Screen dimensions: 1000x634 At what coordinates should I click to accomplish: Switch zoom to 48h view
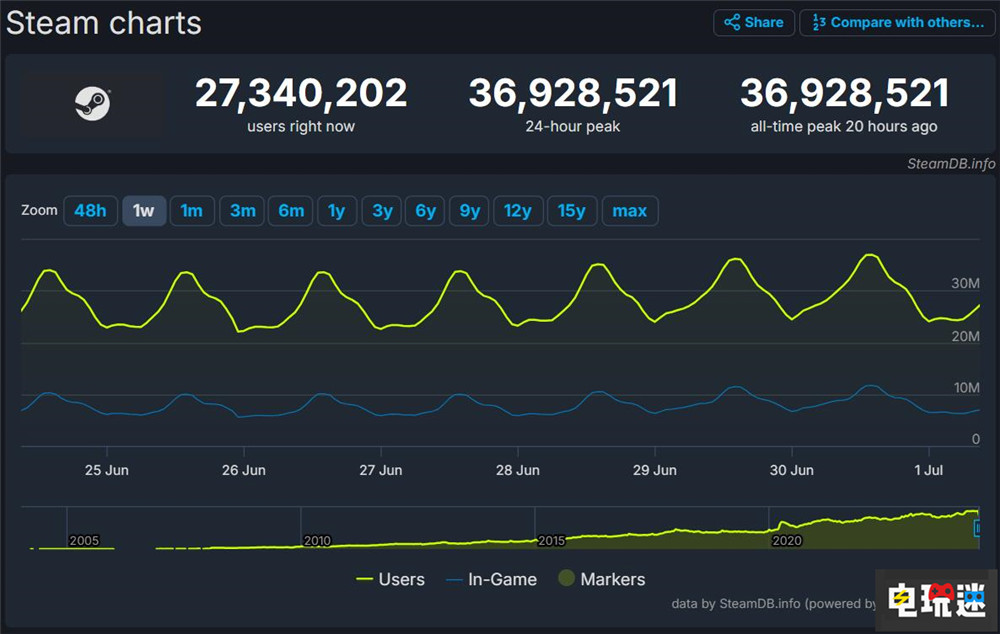click(90, 210)
